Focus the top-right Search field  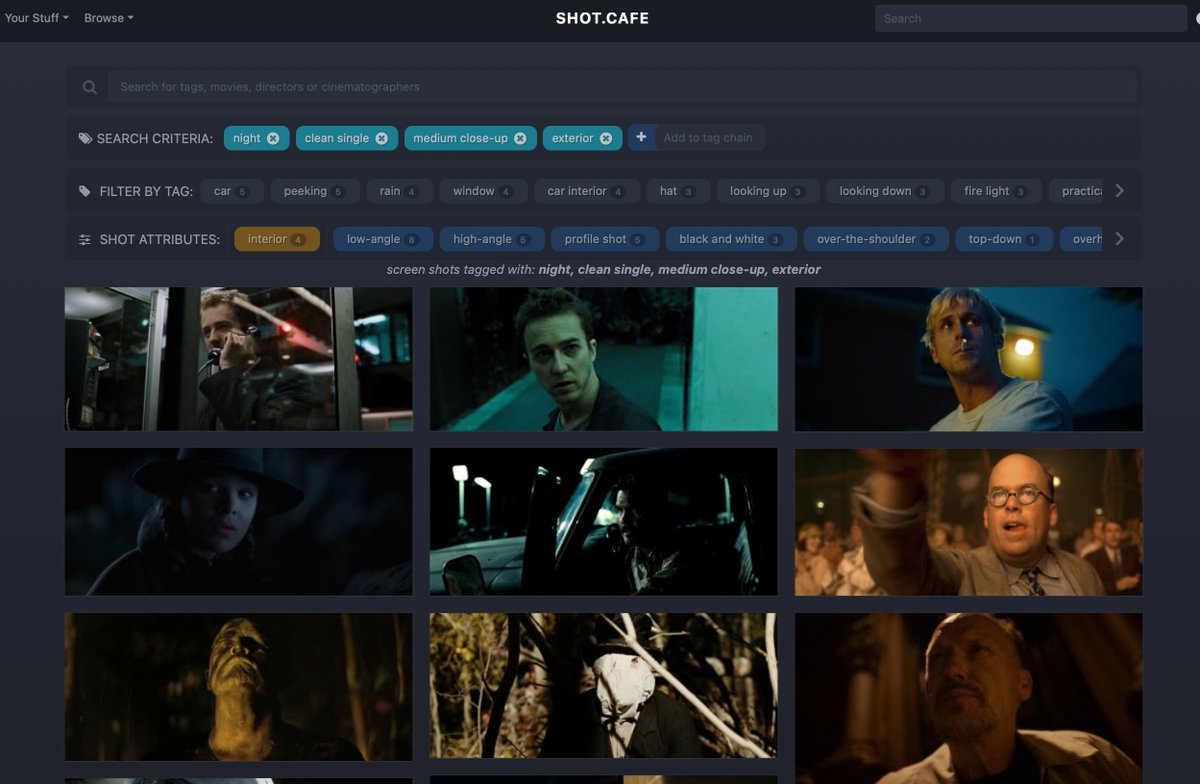pos(1030,18)
